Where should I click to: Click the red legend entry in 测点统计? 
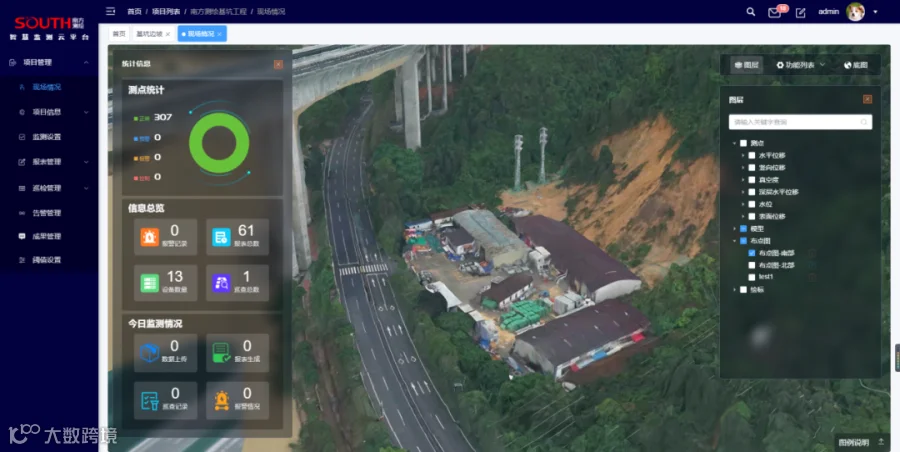(x=147, y=177)
